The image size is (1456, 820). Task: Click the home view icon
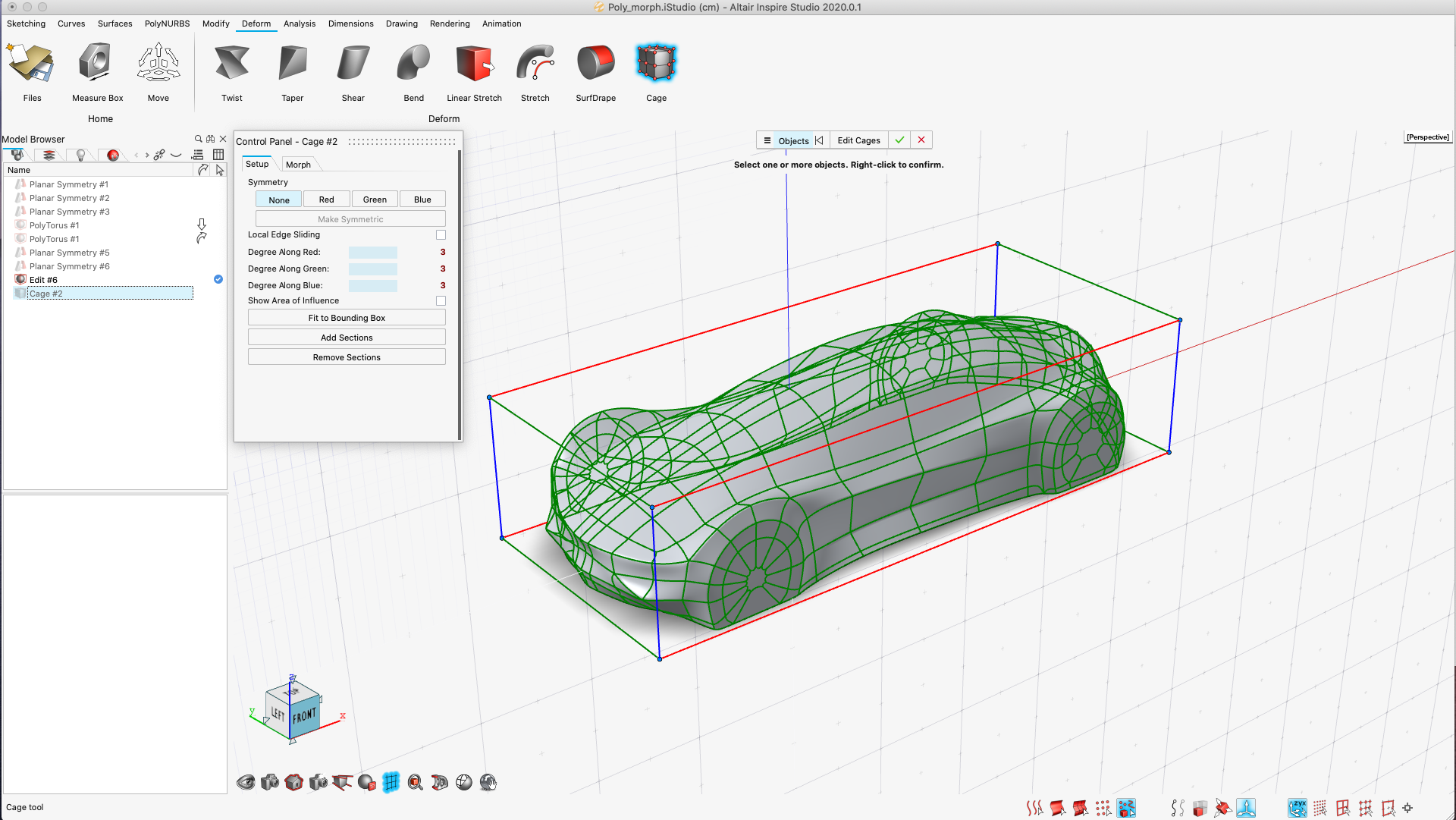pos(294,782)
